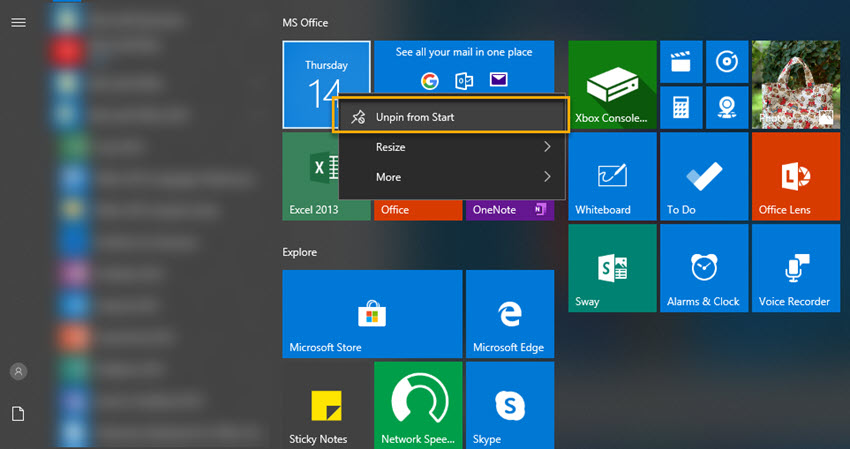The image size is (850, 449).
Task: Launch the Voice Recorder tile
Action: [x=796, y=268]
